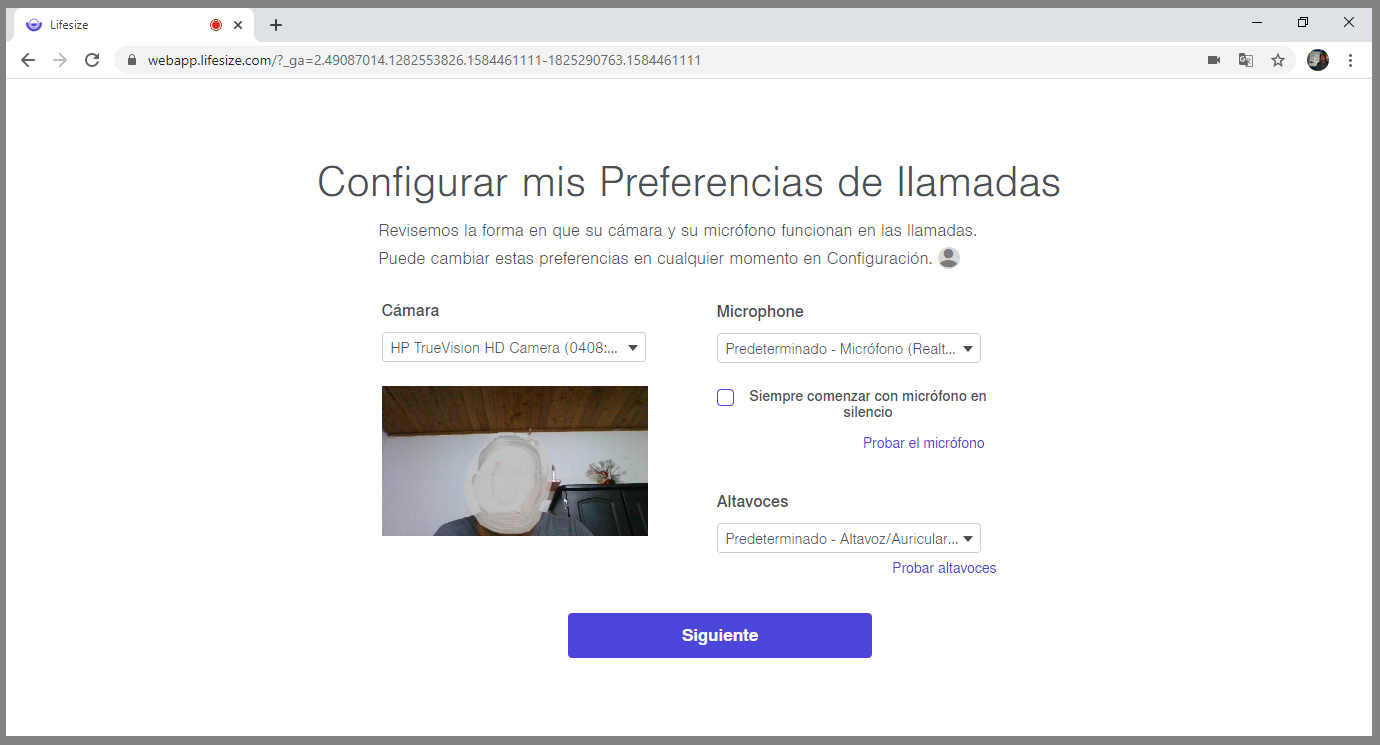Viewport: 1380px width, 745px height.
Task: Click the browser forward arrow
Action: [60, 60]
